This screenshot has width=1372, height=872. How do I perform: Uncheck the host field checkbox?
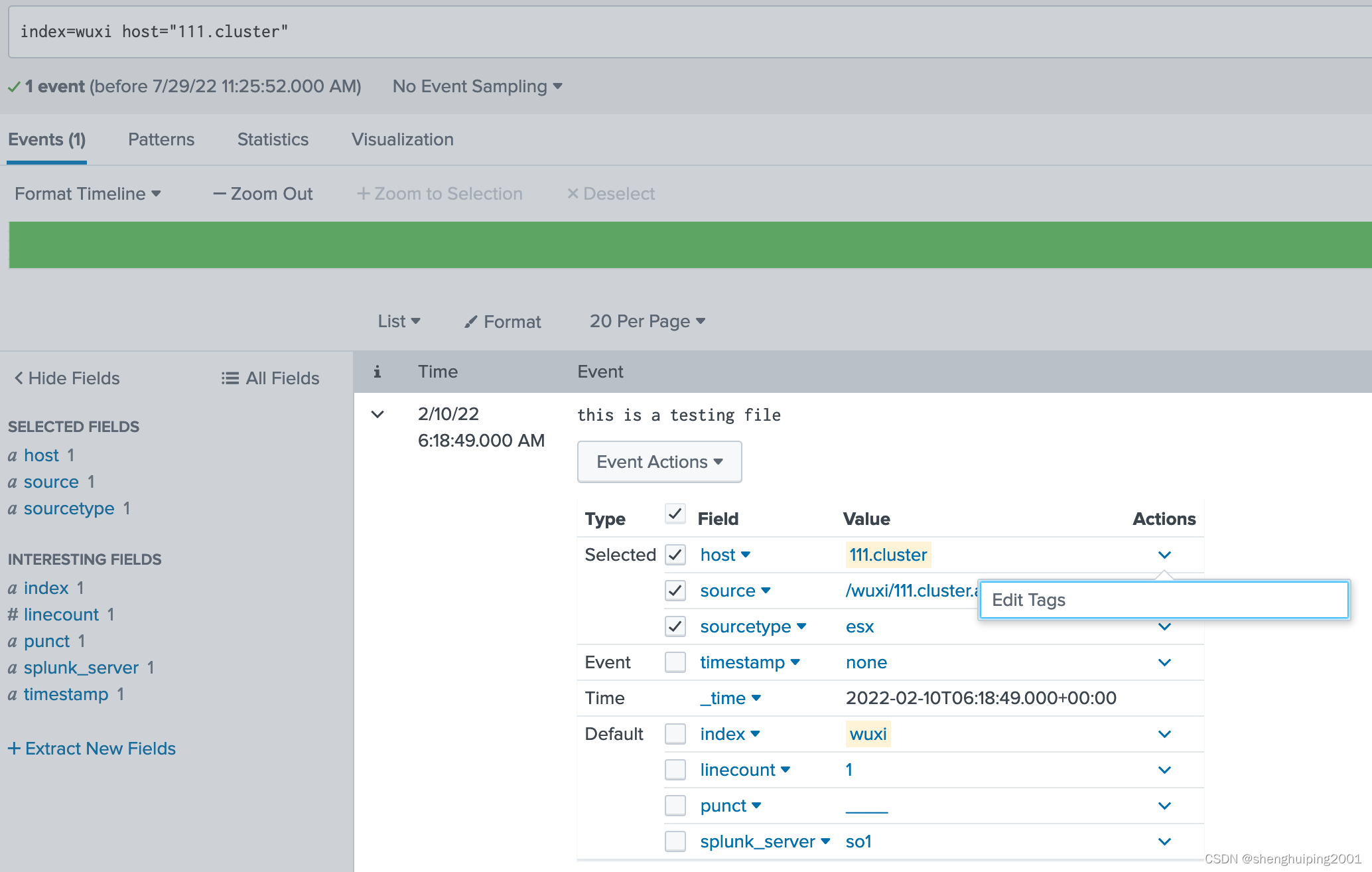(675, 555)
